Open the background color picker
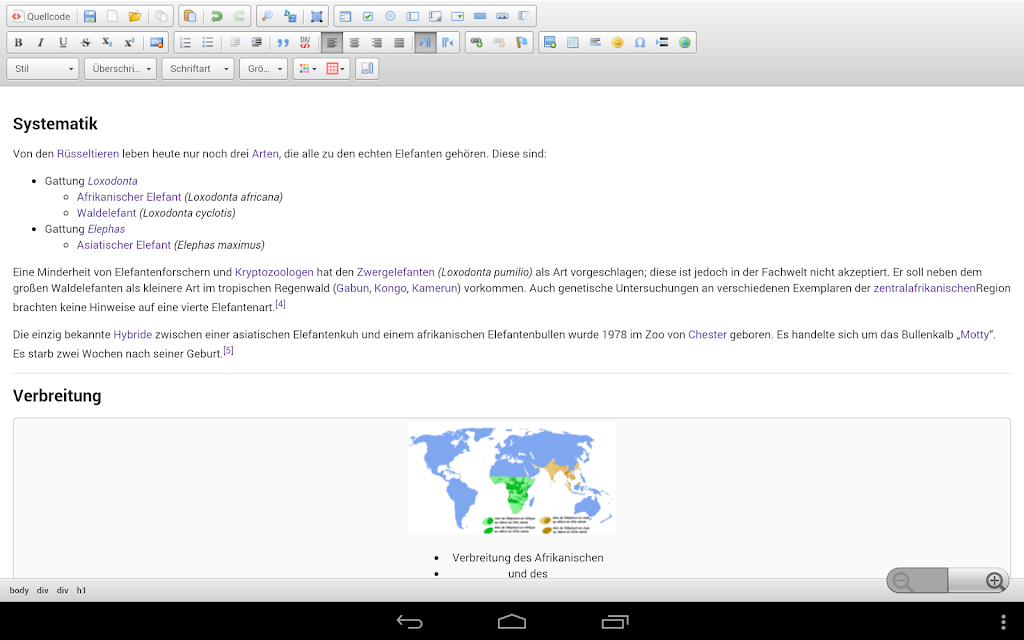The height and width of the screenshot is (640, 1024). coord(335,69)
